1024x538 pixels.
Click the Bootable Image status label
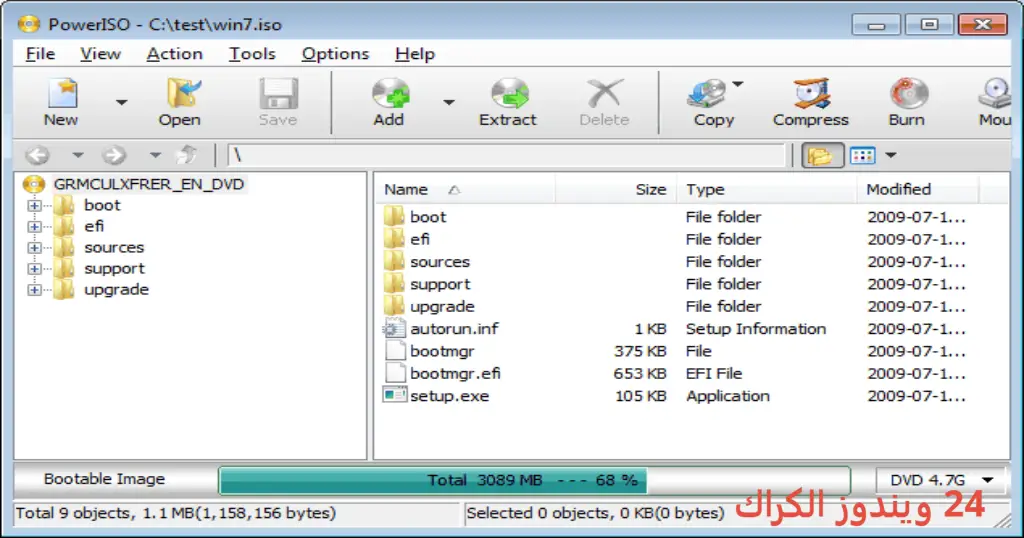[x=104, y=479]
